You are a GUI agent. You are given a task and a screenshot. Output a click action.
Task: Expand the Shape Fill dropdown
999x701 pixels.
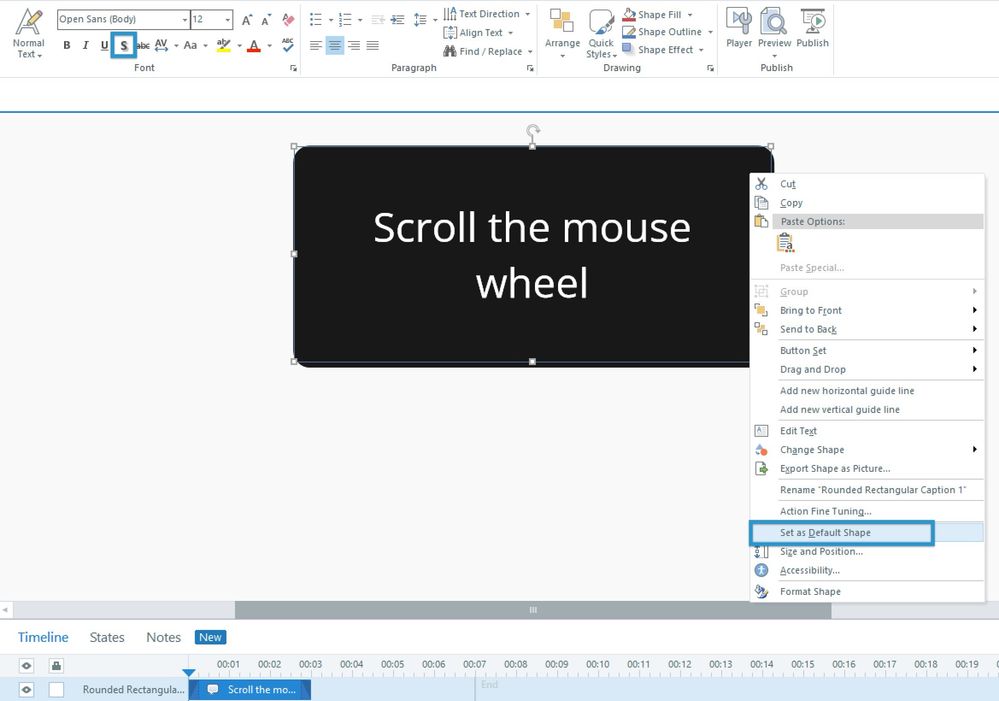click(689, 15)
